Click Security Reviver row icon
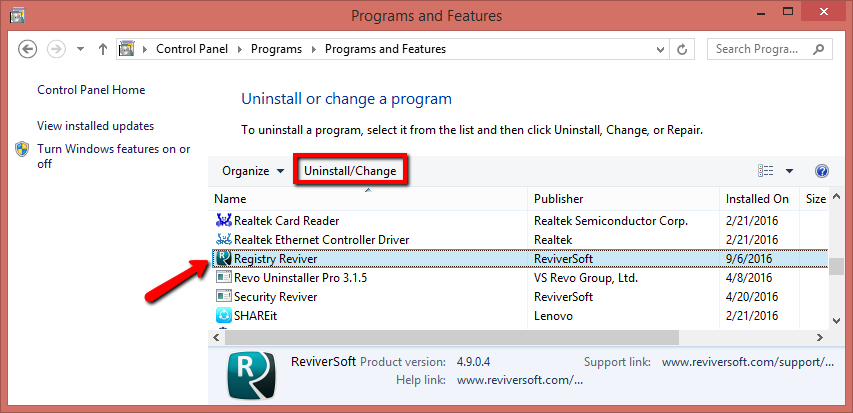 click(x=224, y=297)
